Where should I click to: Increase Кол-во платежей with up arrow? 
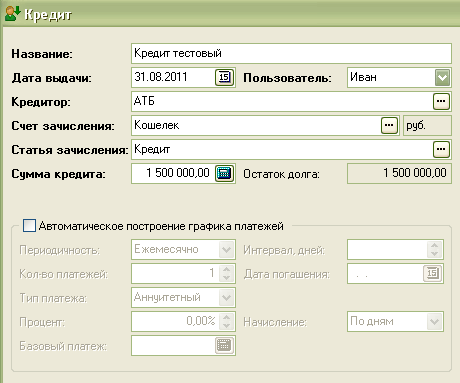[x=227, y=269]
